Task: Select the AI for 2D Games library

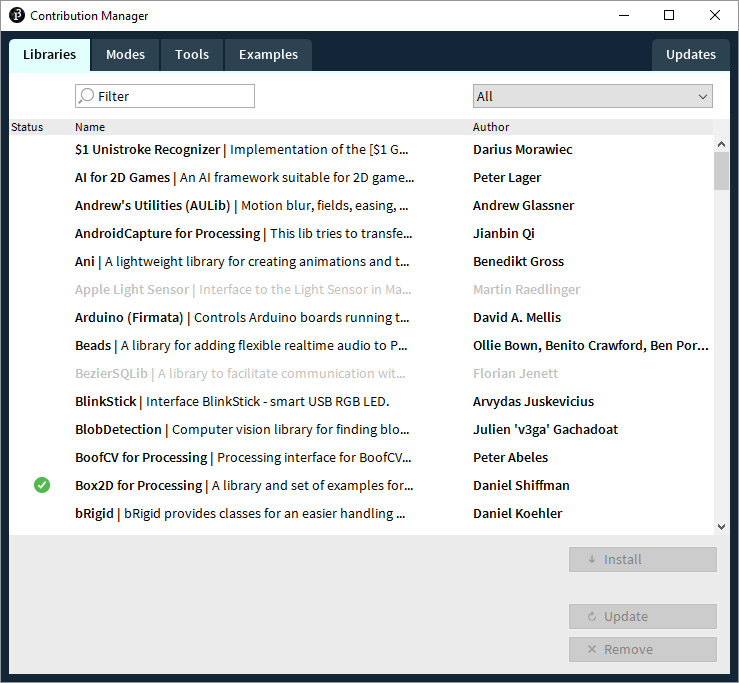Action: [x=361, y=177]
